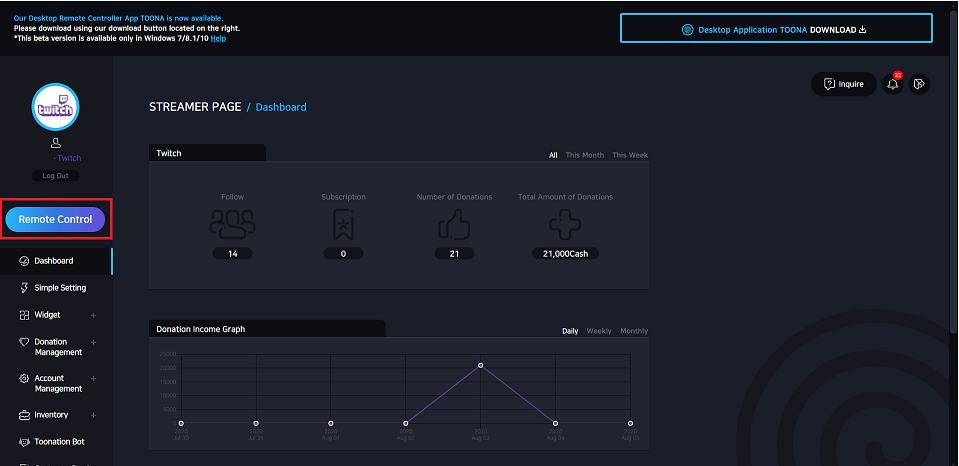Expand Account Management plus sign

94,379
